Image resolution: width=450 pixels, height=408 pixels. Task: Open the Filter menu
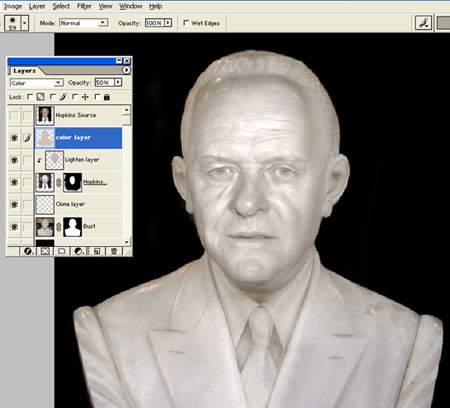pyautogui.click(x=84, y=6)
